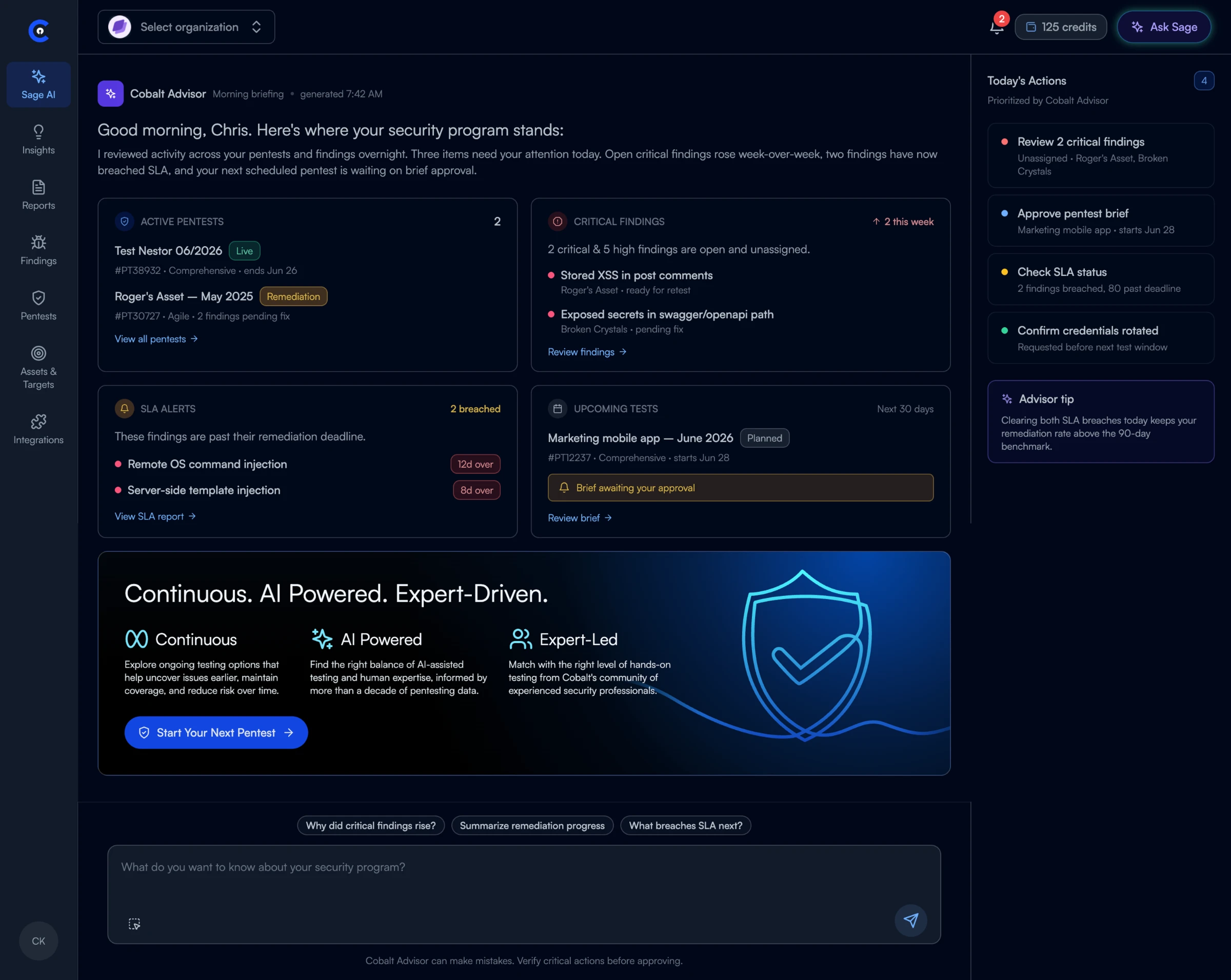Click the Critical Findings alert icon

(x=557, y=221)
